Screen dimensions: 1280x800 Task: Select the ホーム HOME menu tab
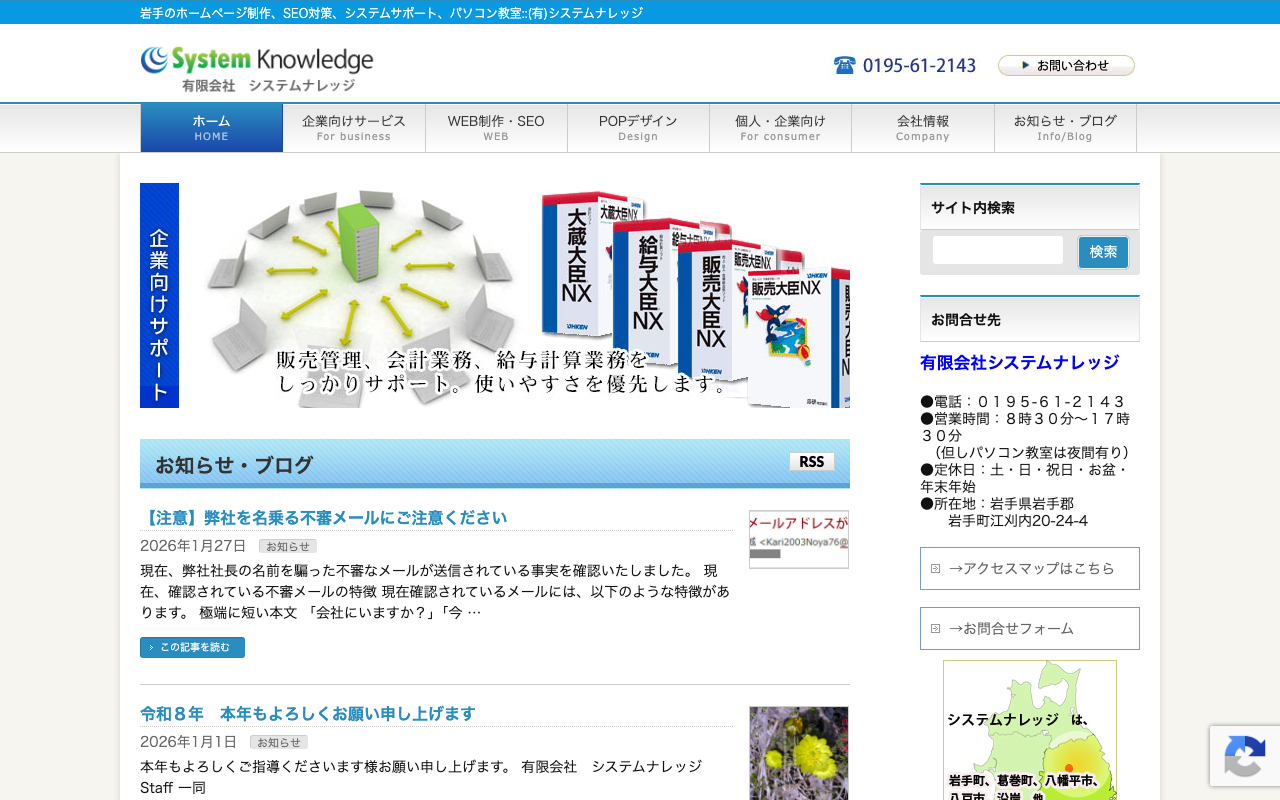(x=212, y=128)
